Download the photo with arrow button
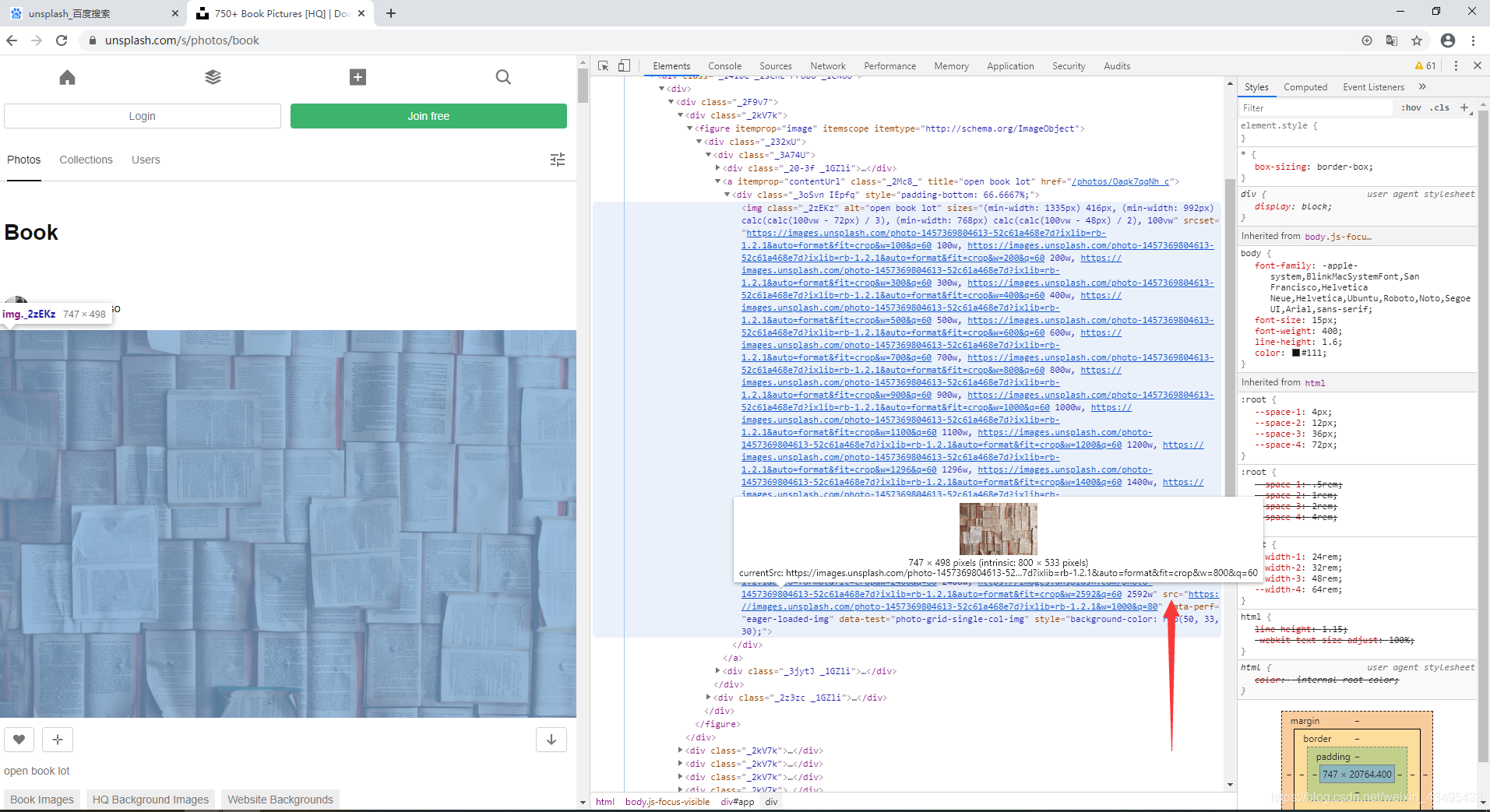This screenshot has height=812, width=1490. tap(551, 740)
